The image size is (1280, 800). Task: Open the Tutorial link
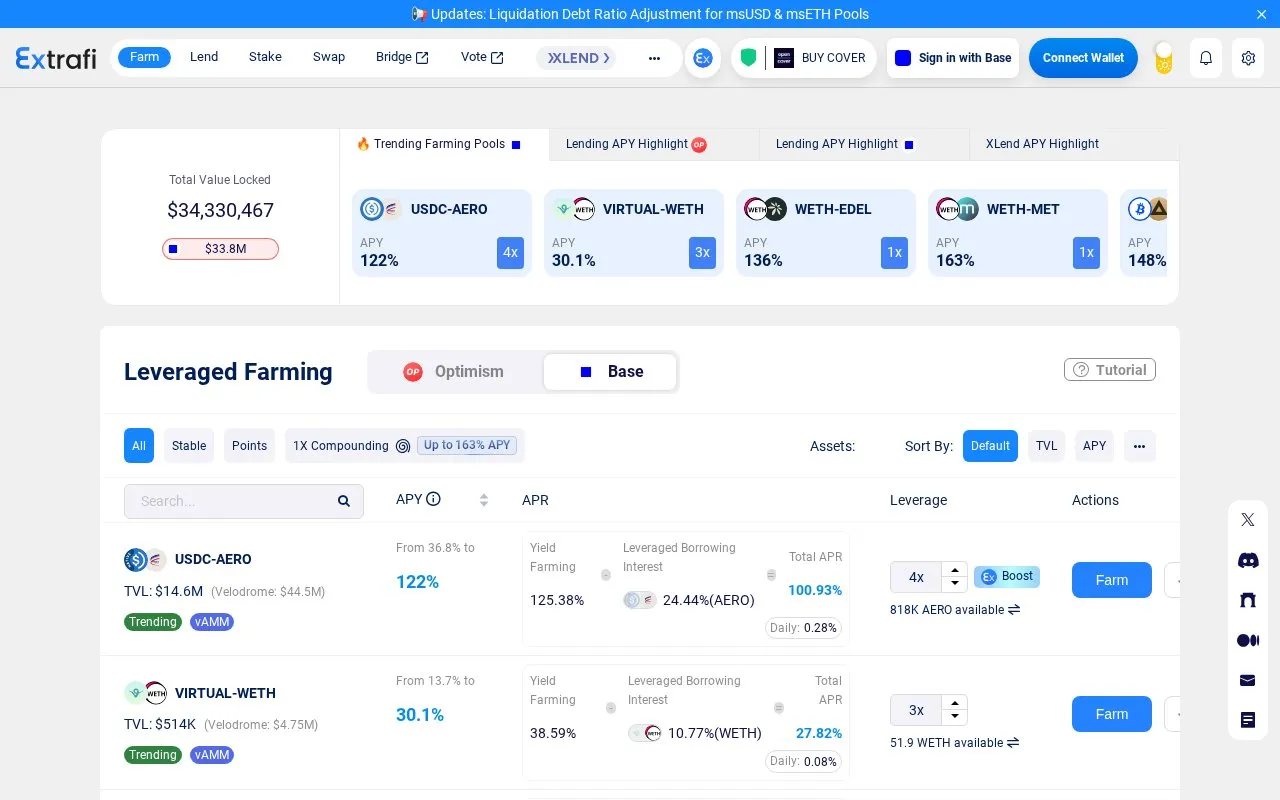tap(1110, 370)
